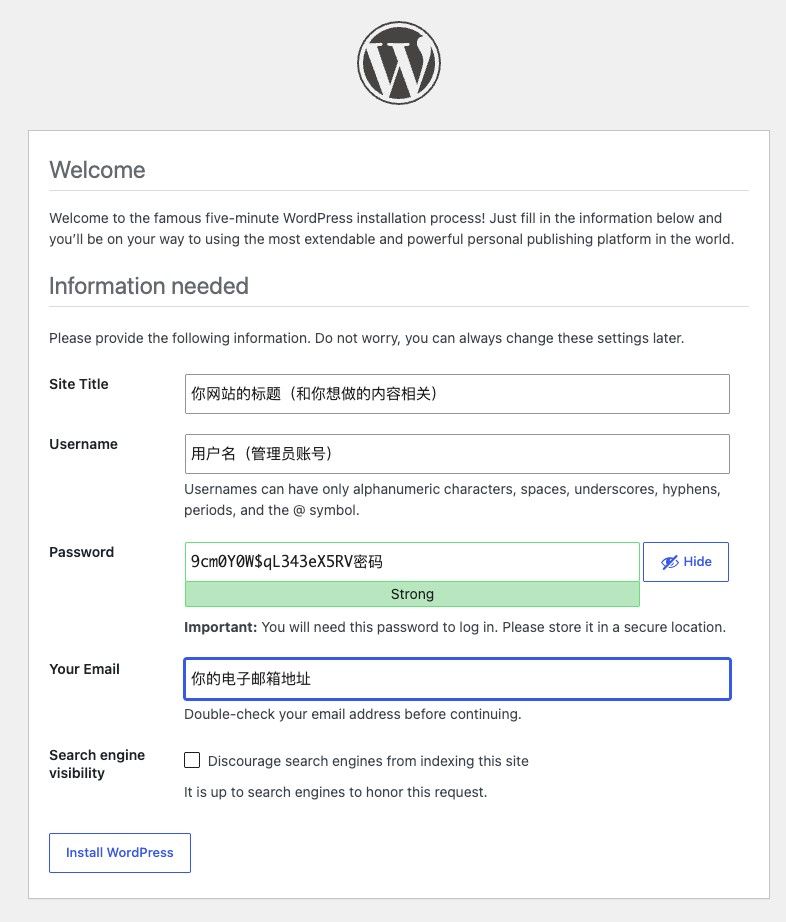The width and height of the screenshot is (786, 922).
Task: Click the Double-check your email hint text
Action: 353,714
